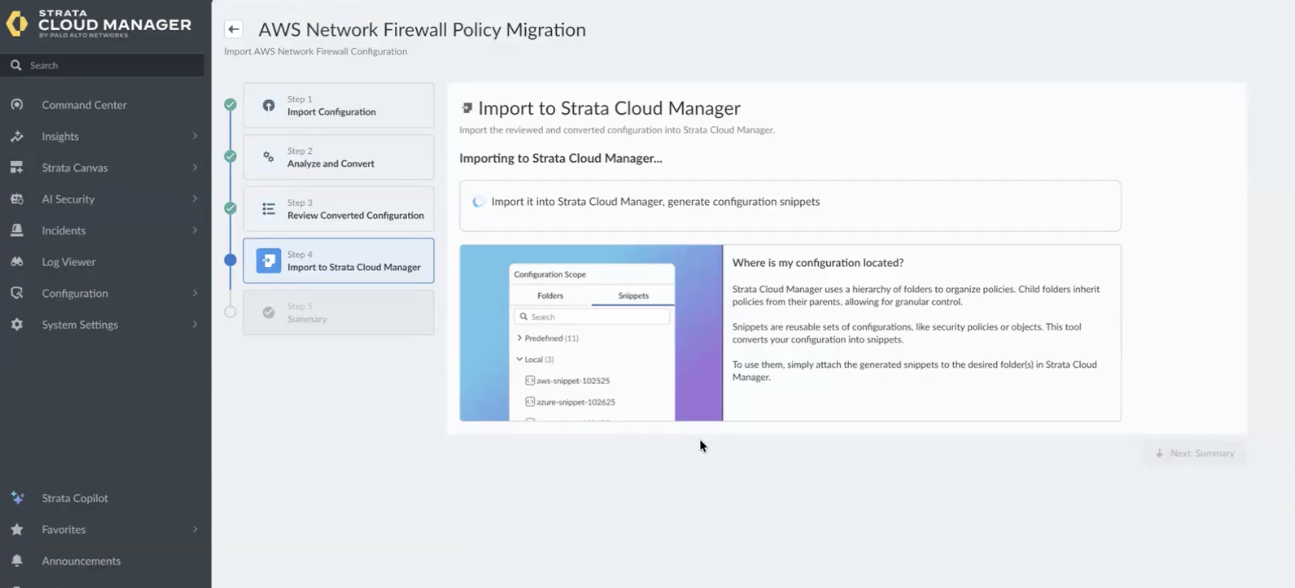Open Strata Canvas in the sidebar
The image size is (1295, 588).
[74, 168]
